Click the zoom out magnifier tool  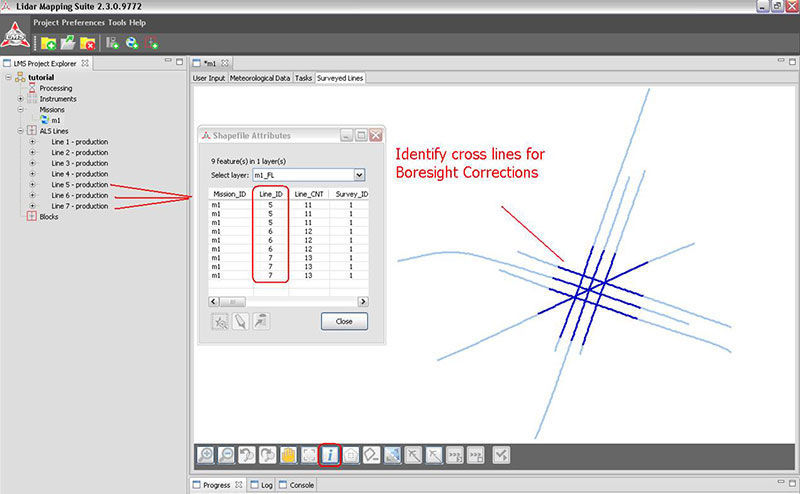point(227,455)
